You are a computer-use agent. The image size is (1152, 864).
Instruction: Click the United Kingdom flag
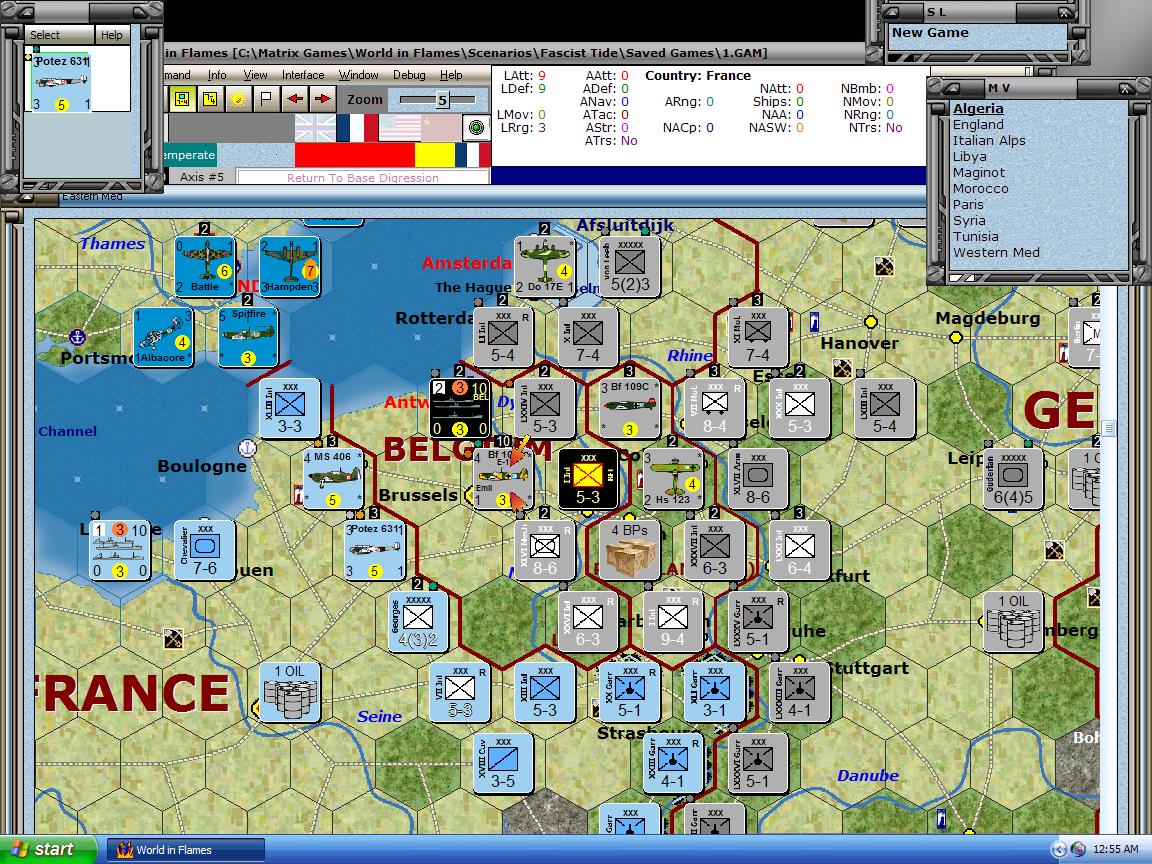coord(315,128)
